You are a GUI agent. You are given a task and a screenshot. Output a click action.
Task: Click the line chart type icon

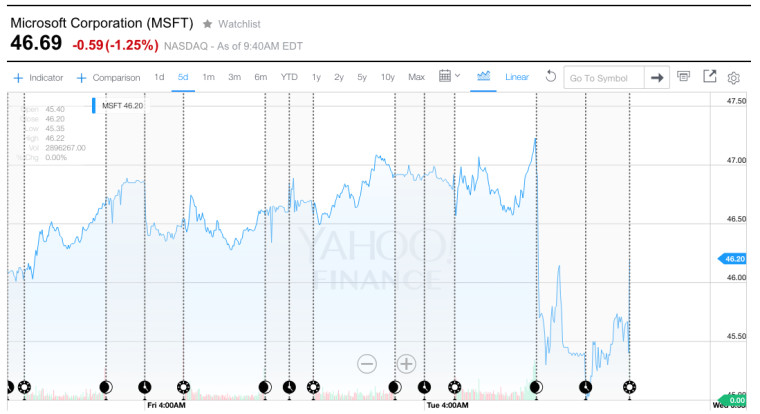click(x=484, y=77)
